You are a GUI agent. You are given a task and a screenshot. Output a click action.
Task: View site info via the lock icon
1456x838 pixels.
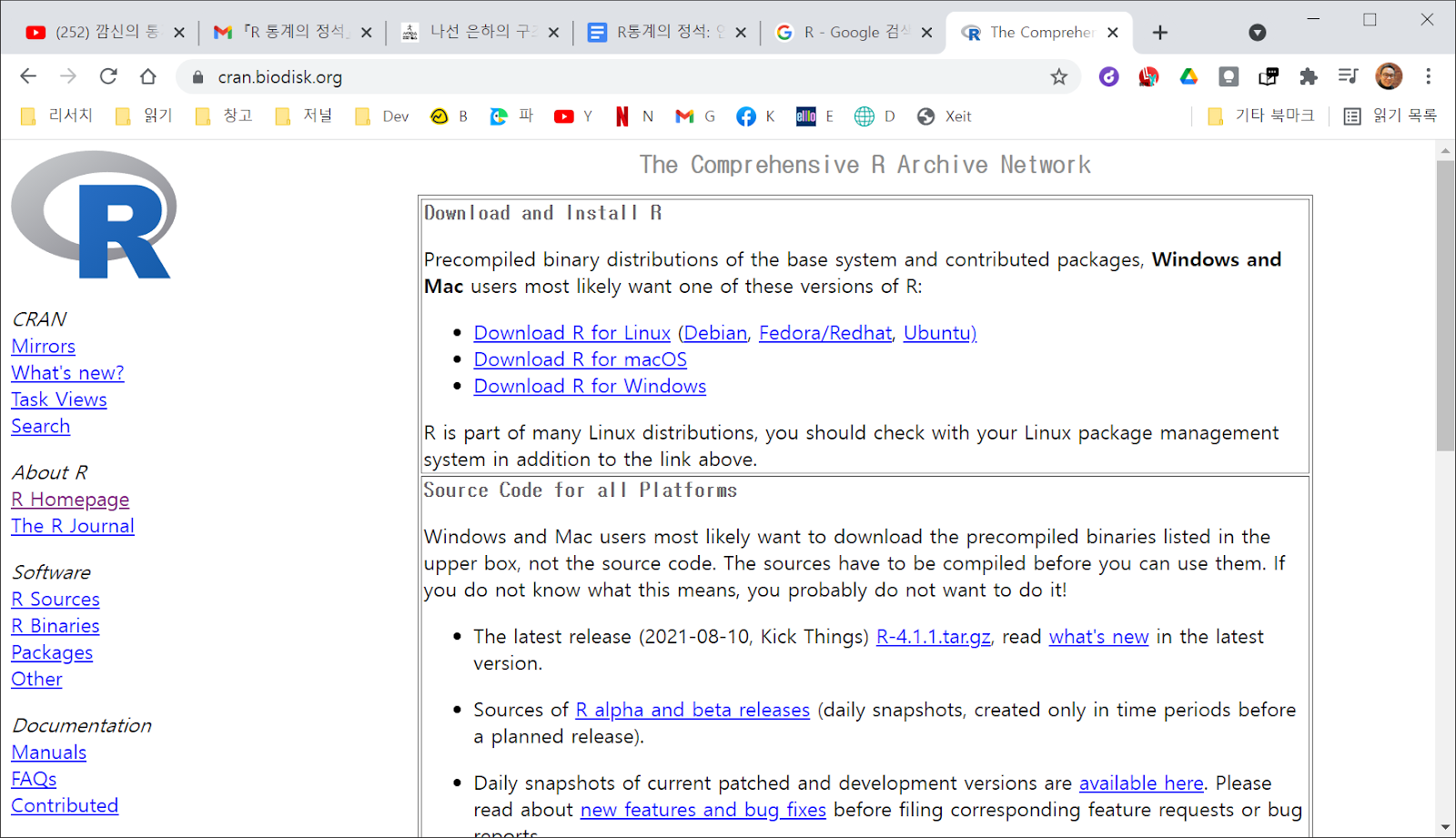pyautogui.click(x=197, y=77)
